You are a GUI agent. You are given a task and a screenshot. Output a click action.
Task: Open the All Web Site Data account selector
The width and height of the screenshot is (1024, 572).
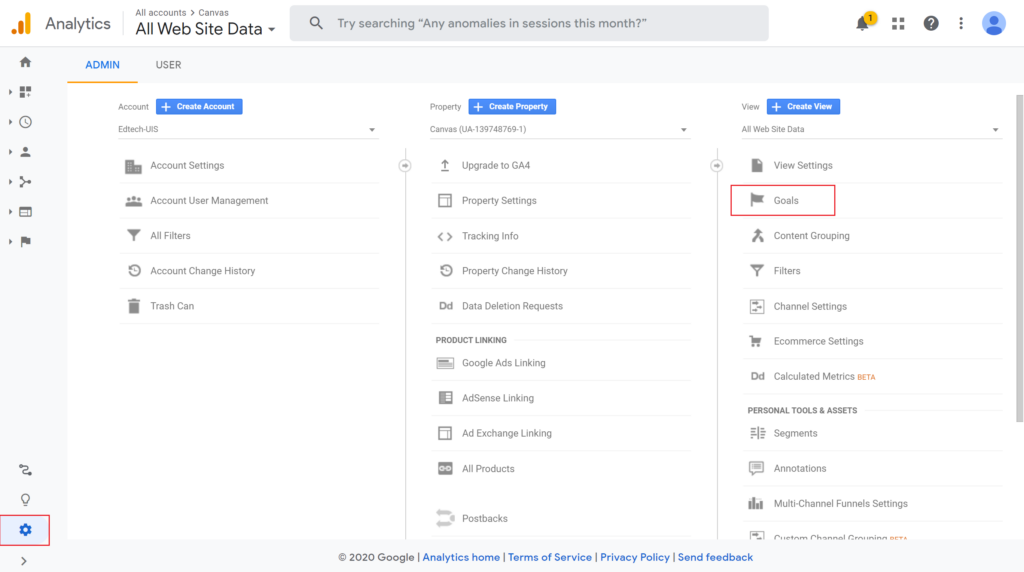coord(205,29)
